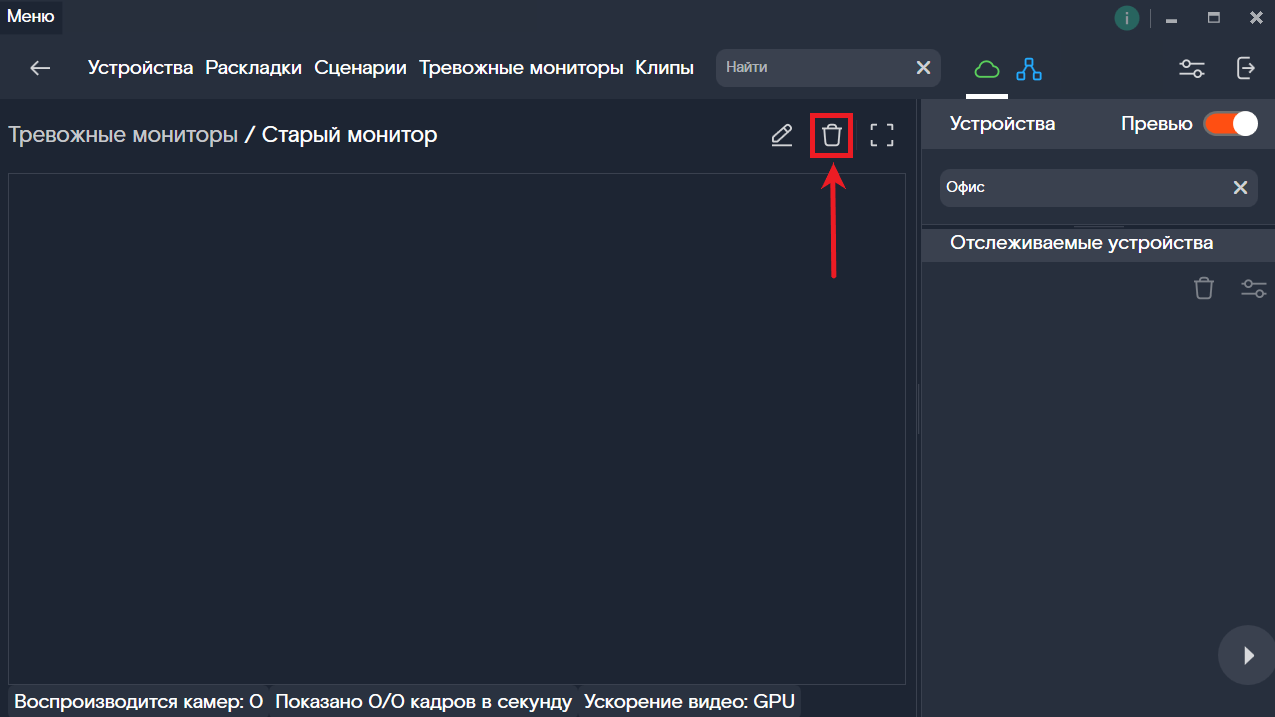This screenshot has height=717, width=1275.
Task: Open the Меню button
Action: 31,16
